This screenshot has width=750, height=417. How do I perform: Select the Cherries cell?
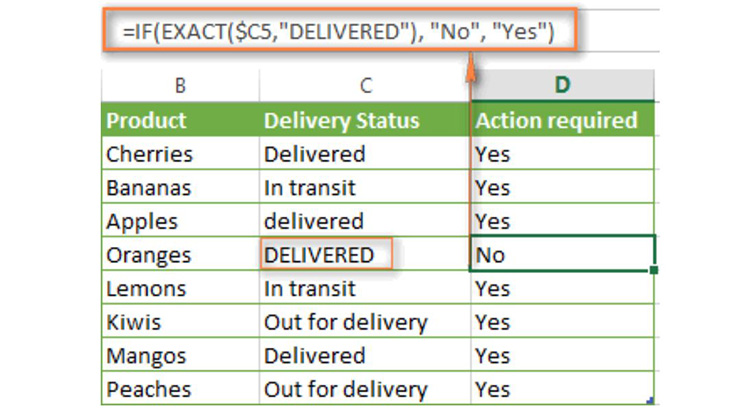click(x=180, y=154)
